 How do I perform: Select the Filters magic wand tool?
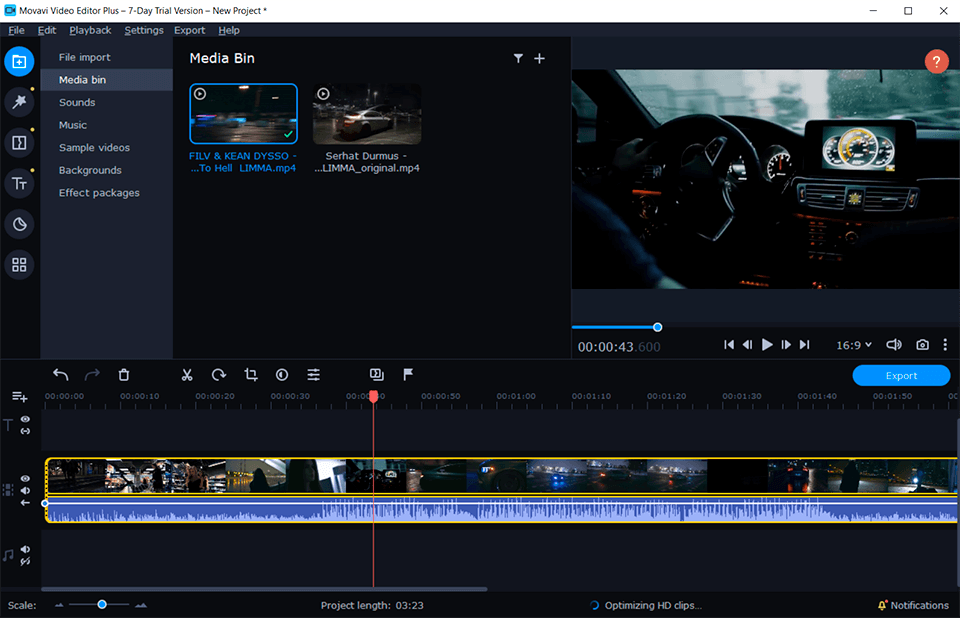click(19, 102)
